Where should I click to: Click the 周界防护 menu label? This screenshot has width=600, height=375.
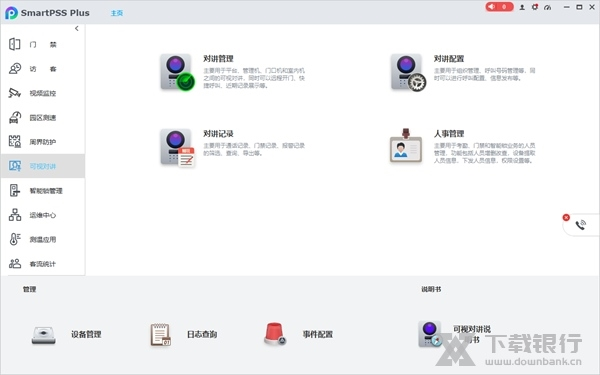click(43, 142)
